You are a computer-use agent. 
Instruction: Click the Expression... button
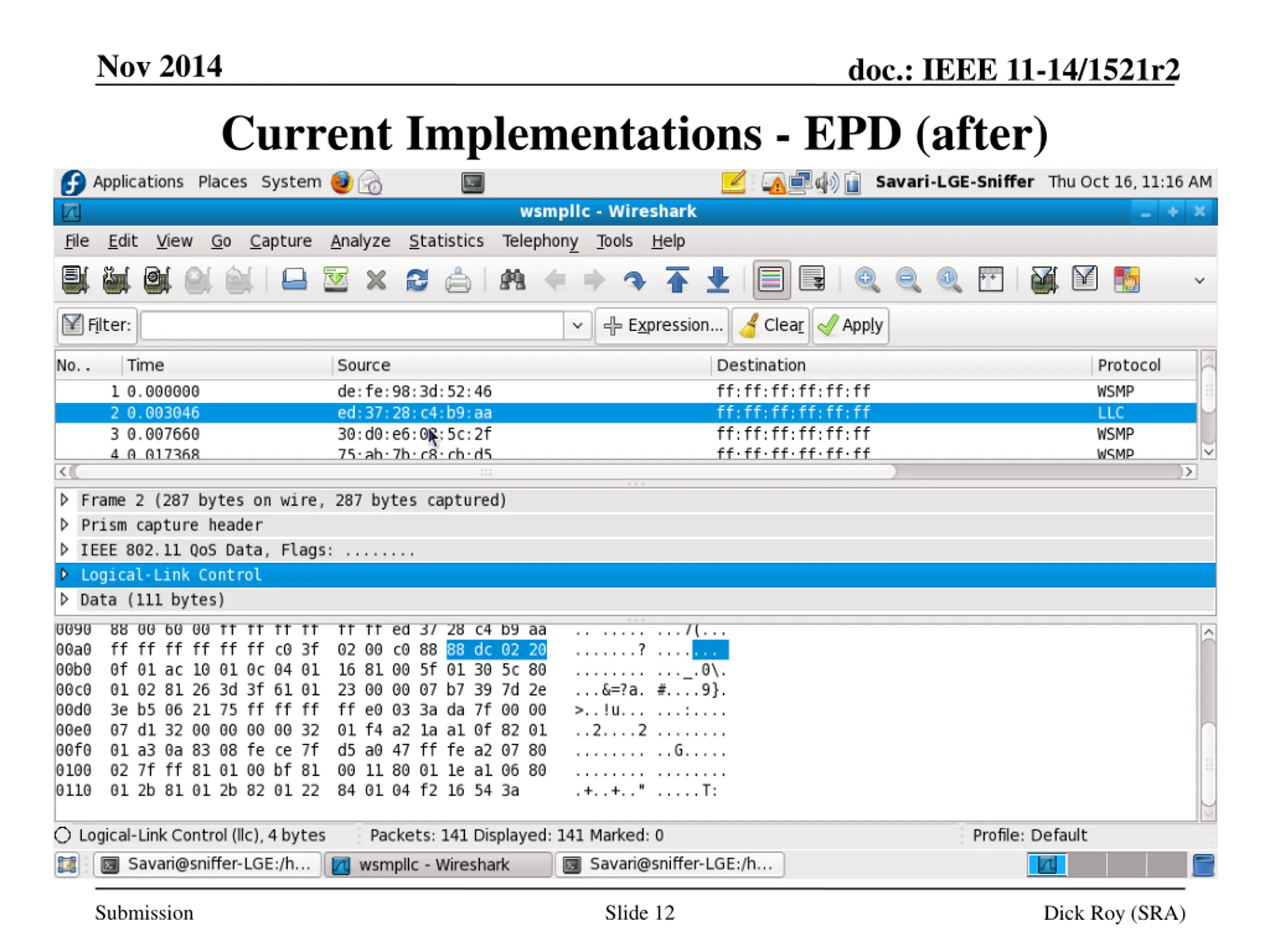(662, 325)
